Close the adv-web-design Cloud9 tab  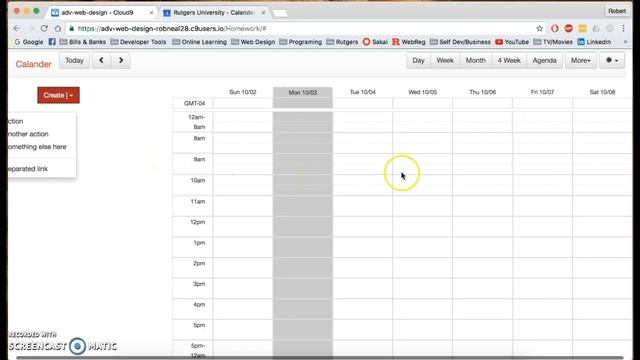(x=151, y=13)
